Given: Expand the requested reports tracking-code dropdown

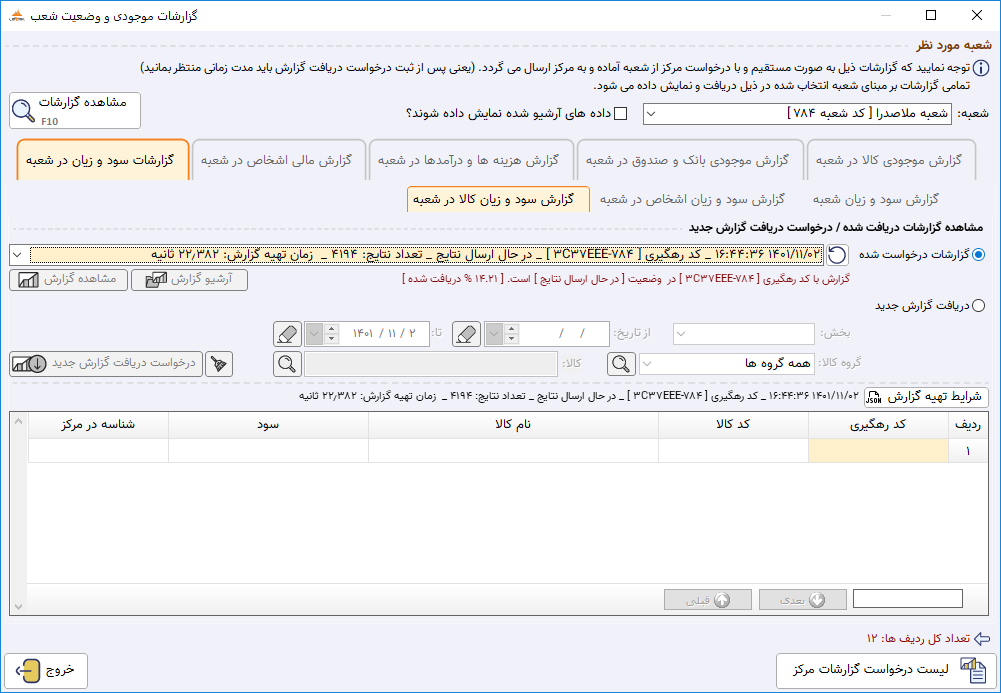Looking at the screenshot, I should pos(18,255).
